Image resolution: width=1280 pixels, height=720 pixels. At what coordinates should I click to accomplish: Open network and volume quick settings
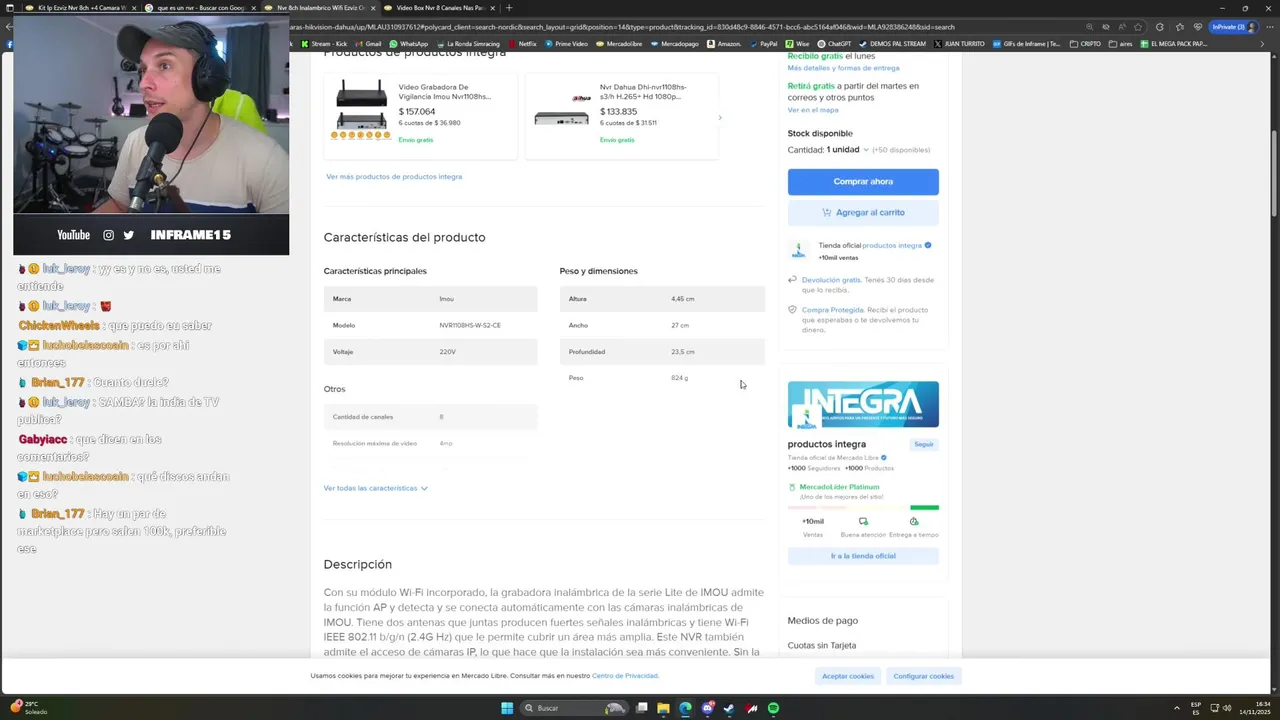(x=1222, y=708)
